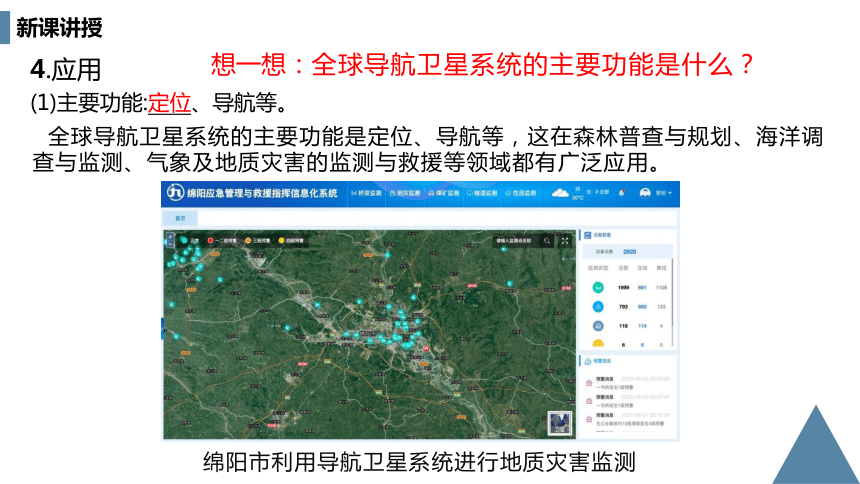860x484 pixels.
Task: Click the user avatar in header
Action: coord(645,193)
